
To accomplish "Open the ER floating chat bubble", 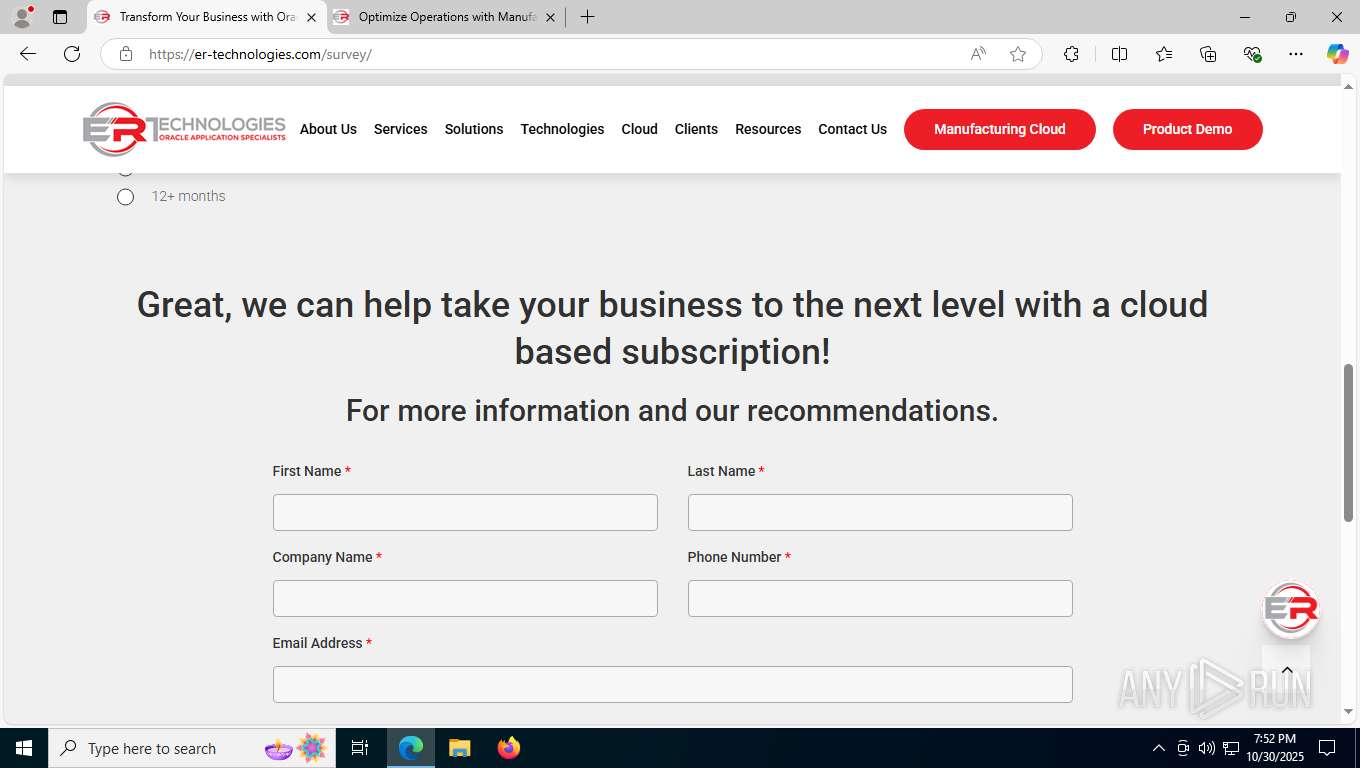I will tap(1290, 609).
